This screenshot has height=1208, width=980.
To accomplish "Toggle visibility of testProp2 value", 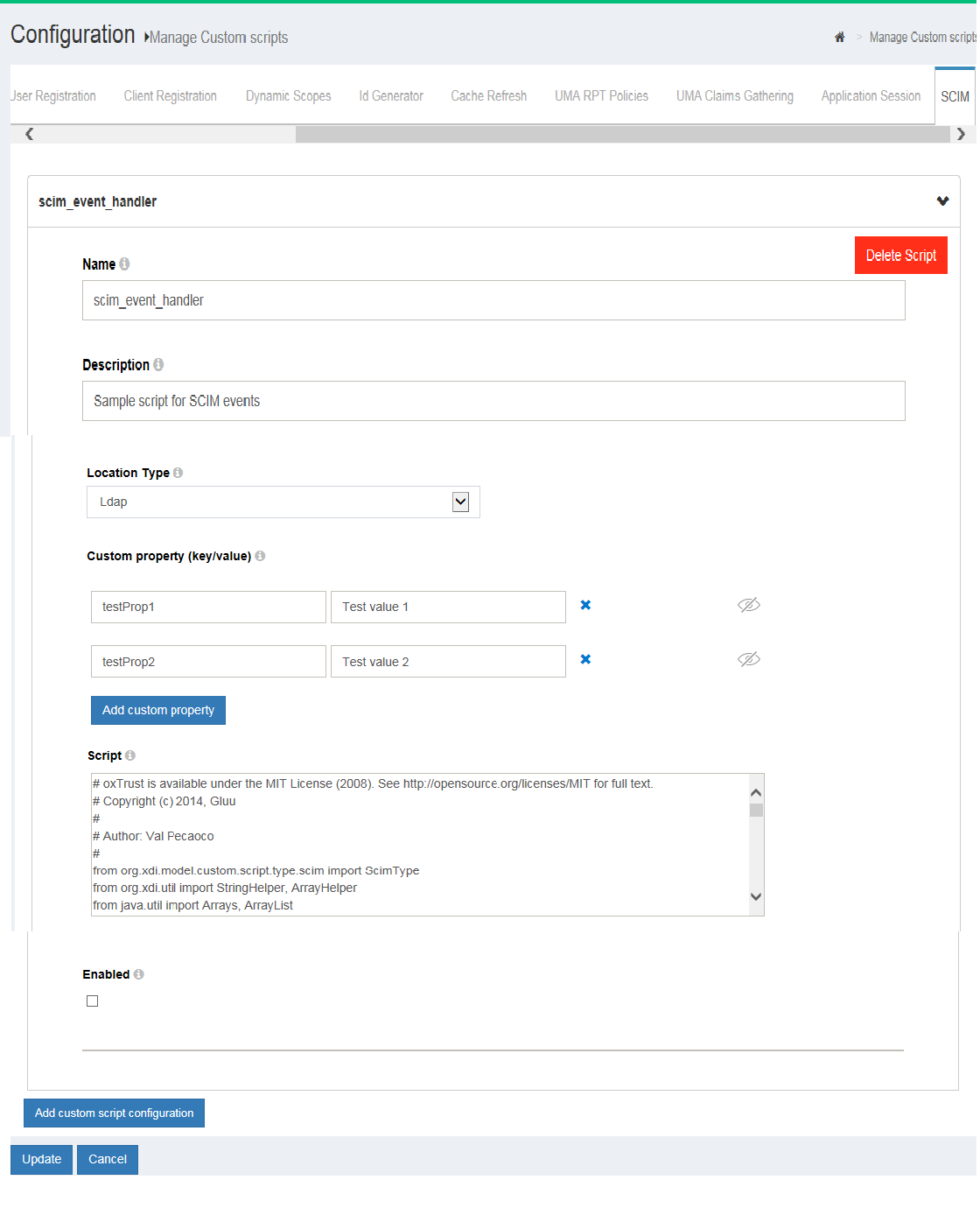I will pyautogui.click(x=748, y=659).
